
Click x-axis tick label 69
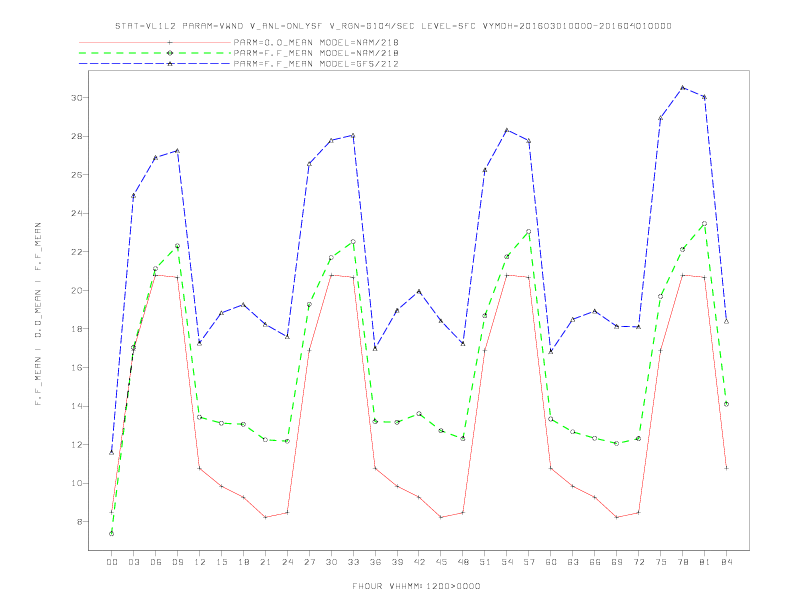[x=617, y=562]
